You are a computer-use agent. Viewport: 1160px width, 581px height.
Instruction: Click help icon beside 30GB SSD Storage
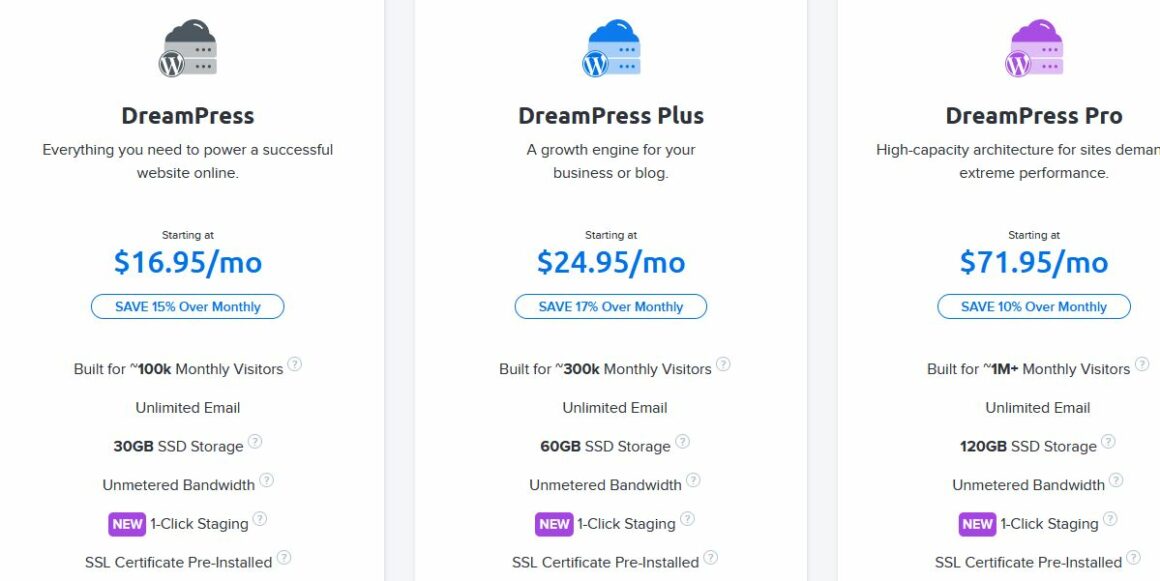(254, 442)
